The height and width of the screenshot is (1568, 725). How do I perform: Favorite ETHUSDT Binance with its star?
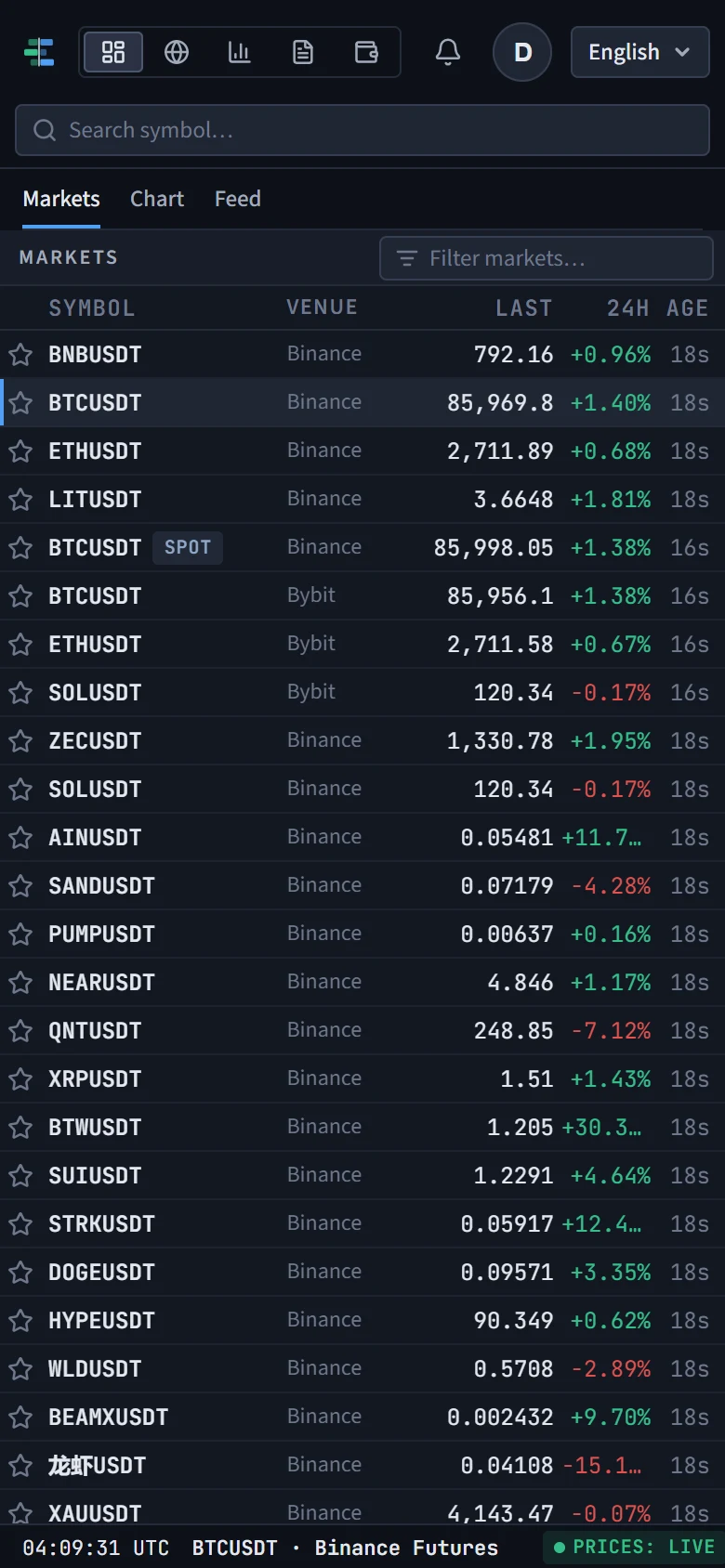click(20, 451)
